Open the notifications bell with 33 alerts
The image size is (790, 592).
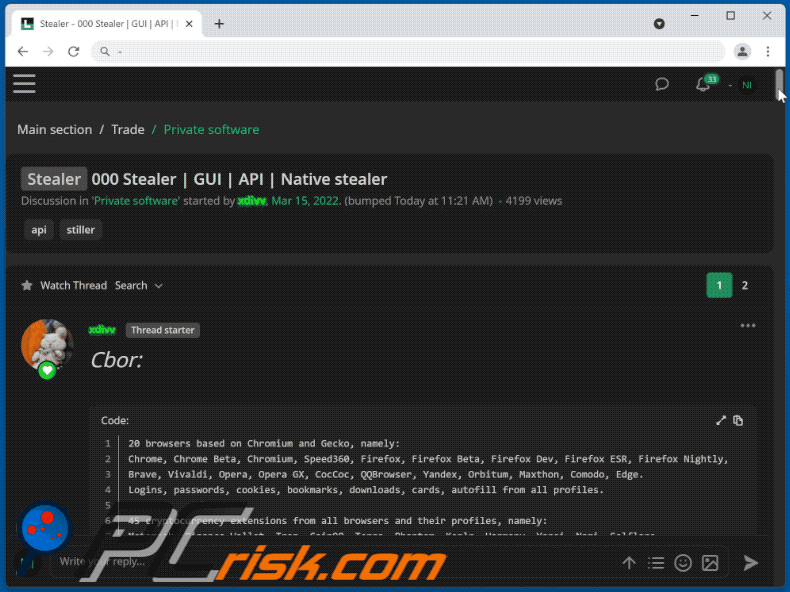coord(703,84)
